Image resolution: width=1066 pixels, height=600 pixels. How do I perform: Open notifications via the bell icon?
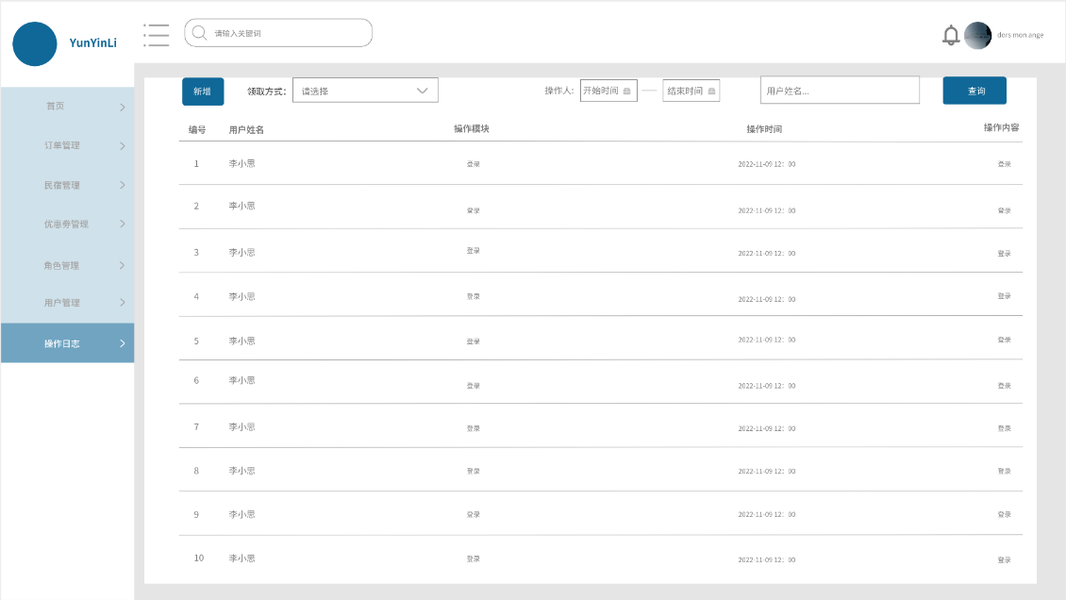(x=951, y=35)
